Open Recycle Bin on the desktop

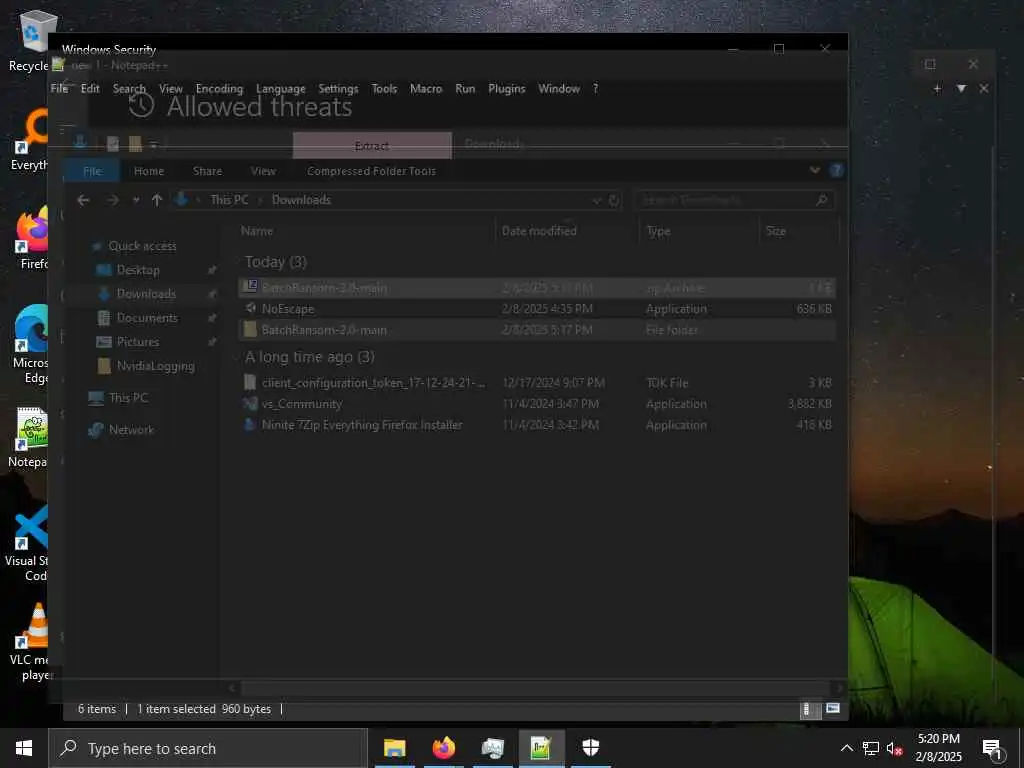click(x=29, y=40)
